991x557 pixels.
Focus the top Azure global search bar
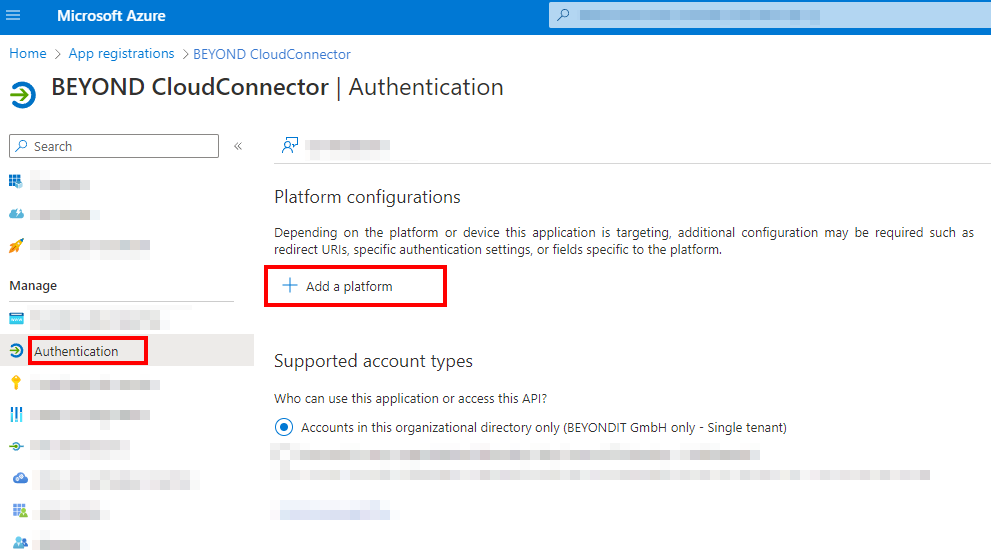(x=770, y=15)
